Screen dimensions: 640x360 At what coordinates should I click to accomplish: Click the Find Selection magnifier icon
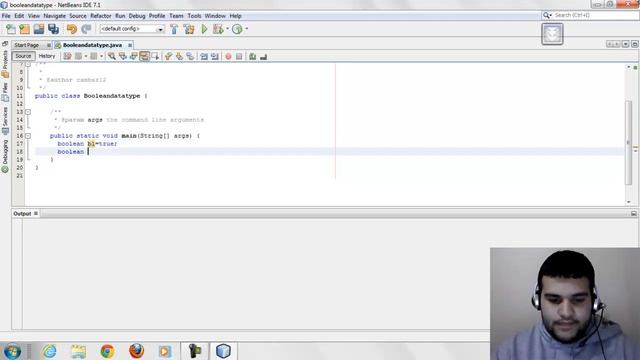coord(111,56)
